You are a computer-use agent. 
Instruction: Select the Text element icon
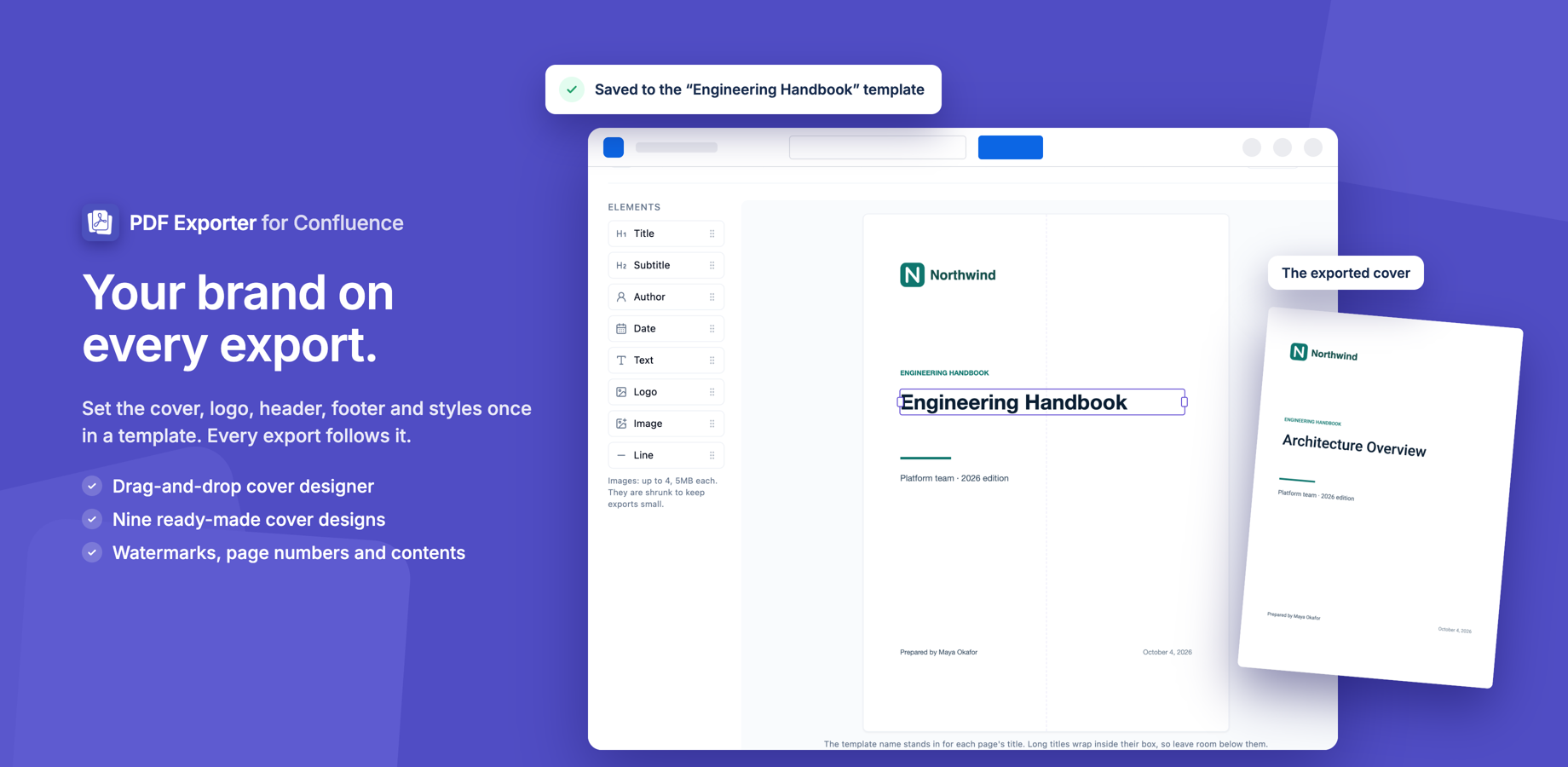pyautogui.click(x=621, y=360)
